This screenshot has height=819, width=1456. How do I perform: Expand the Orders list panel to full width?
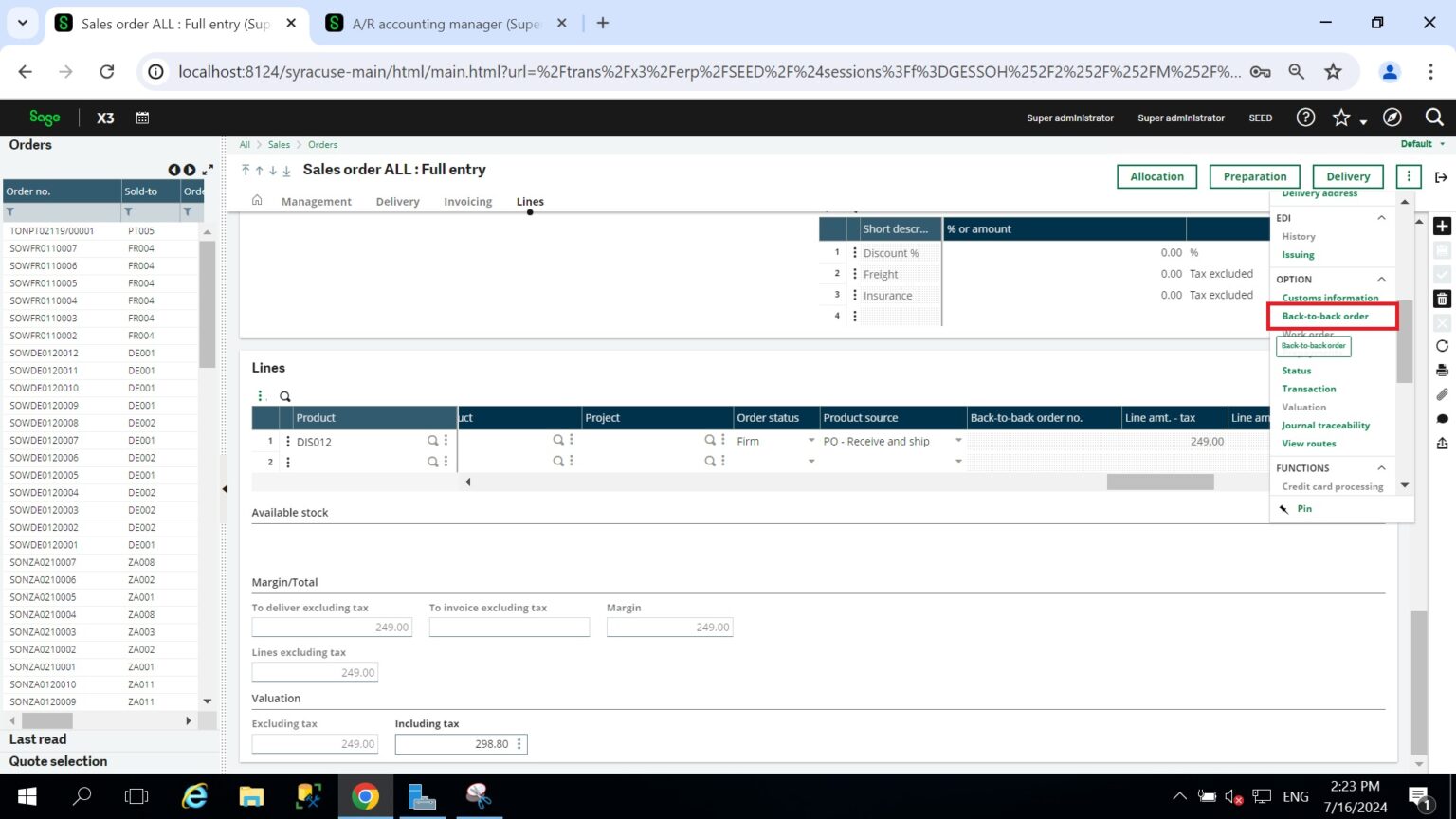[x=208, y=170]
